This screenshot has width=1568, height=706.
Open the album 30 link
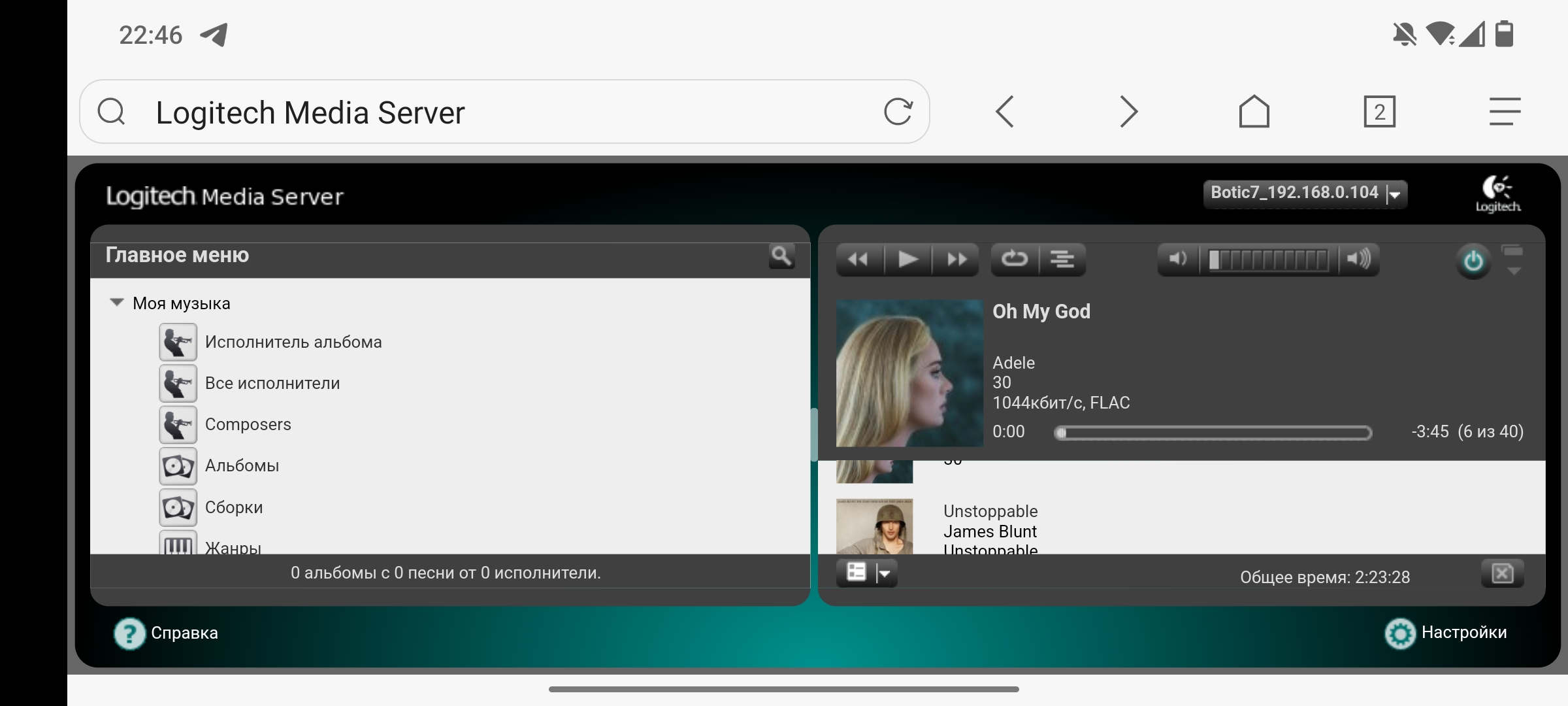point(1002,382)
